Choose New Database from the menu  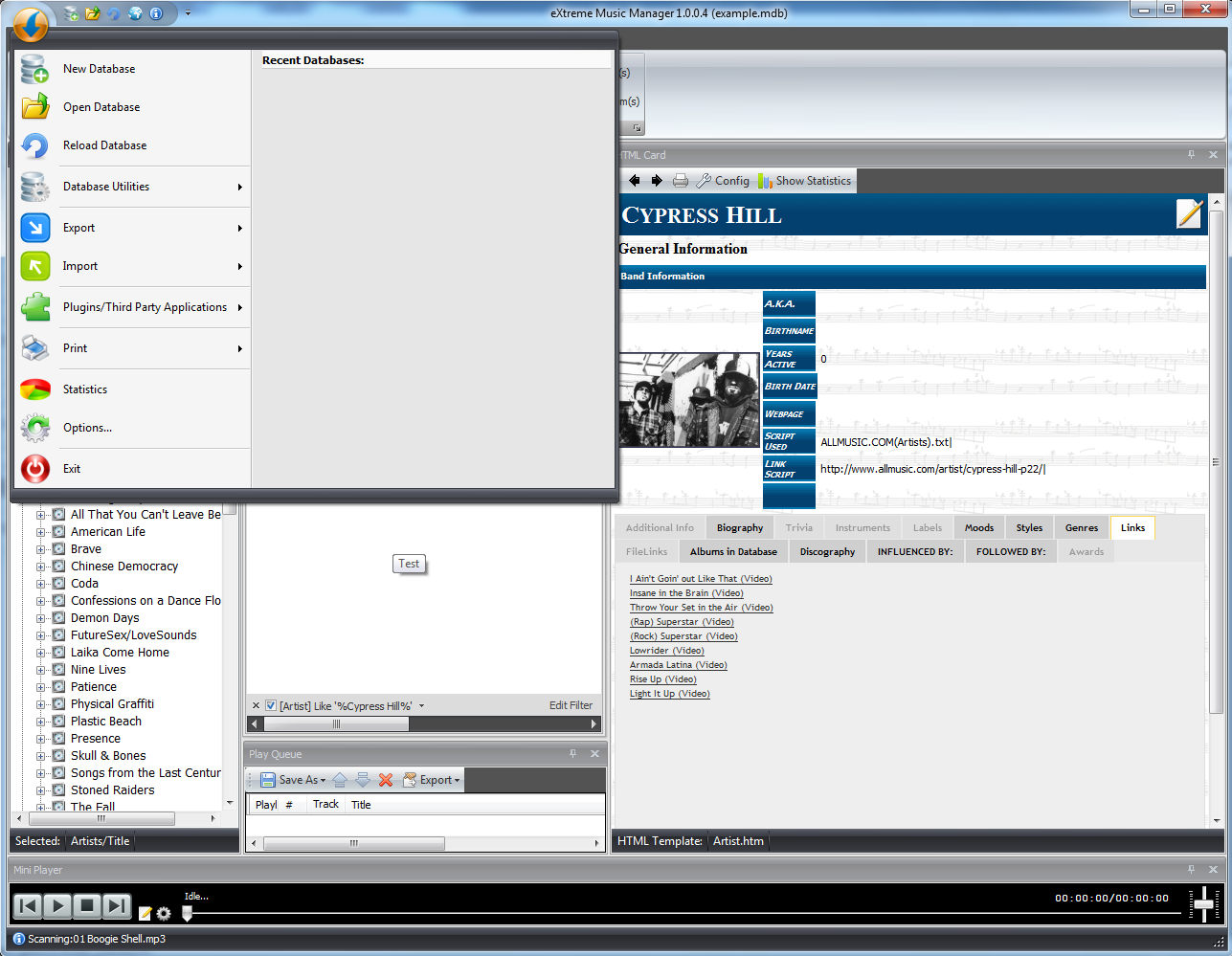click(134, 69)
